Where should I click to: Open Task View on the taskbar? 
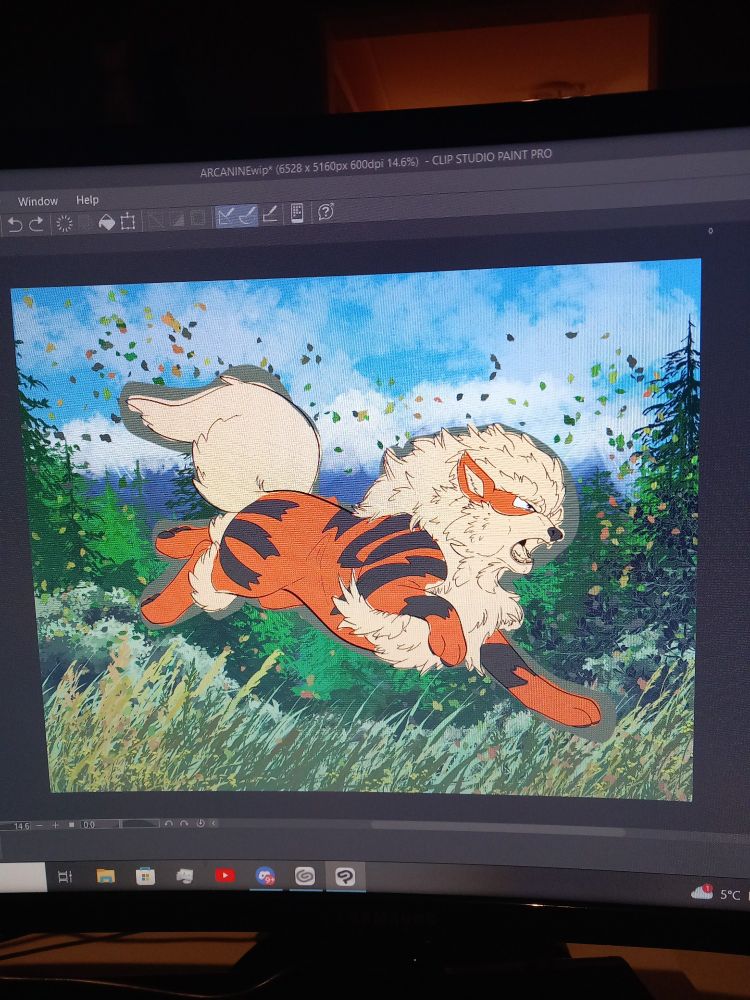(x=64, y=877)
